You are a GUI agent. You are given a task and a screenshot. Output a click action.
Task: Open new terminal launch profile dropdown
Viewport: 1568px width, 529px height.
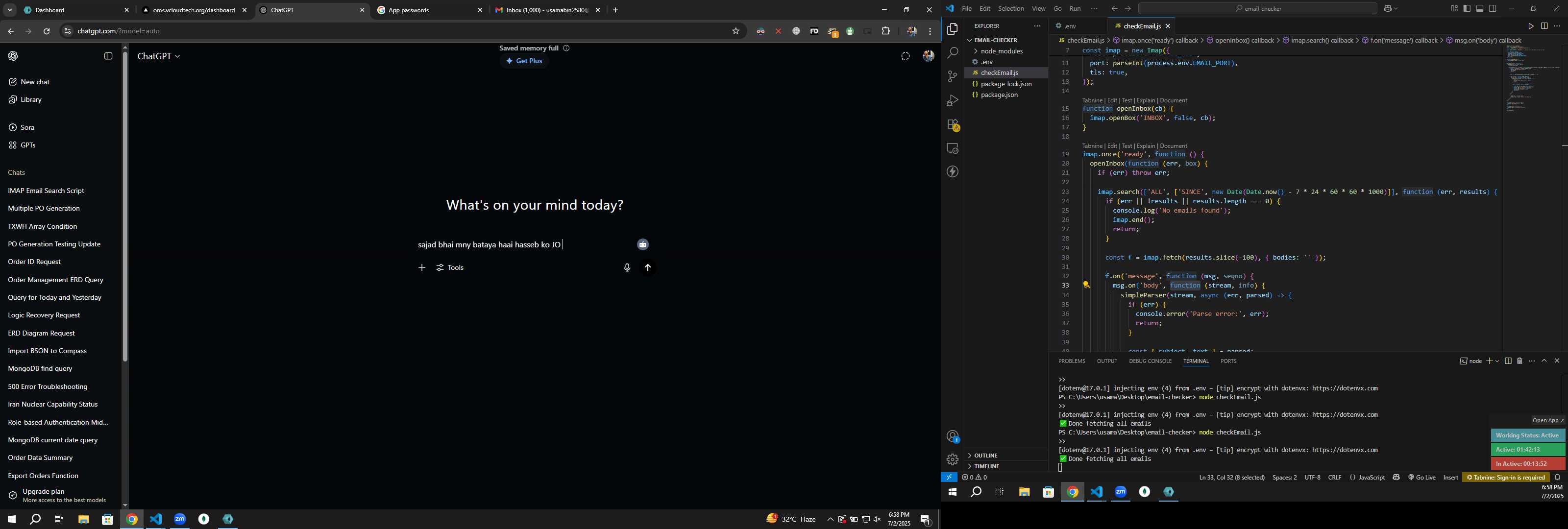pos(1497,361)
